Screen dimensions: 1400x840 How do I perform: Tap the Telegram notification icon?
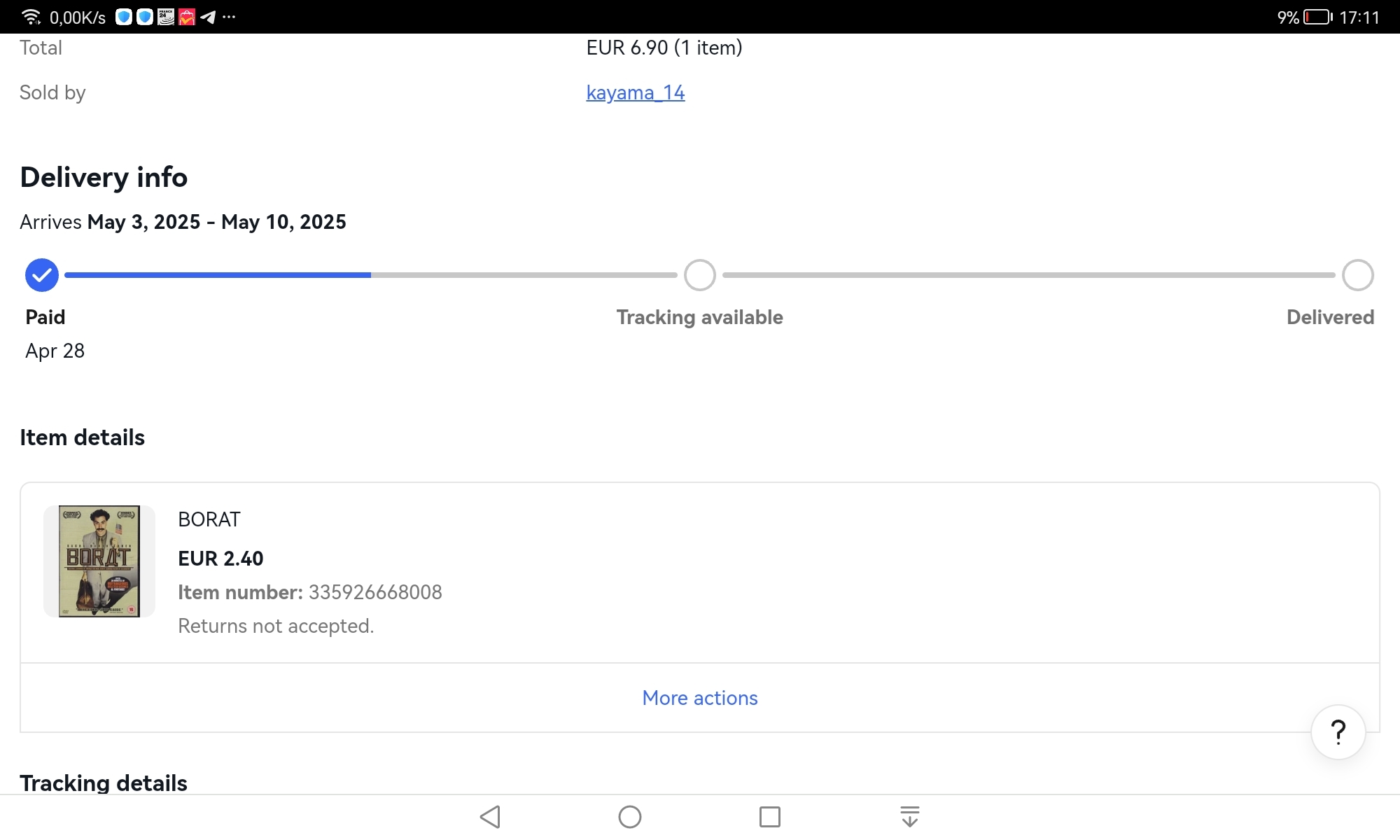point(208,17)
